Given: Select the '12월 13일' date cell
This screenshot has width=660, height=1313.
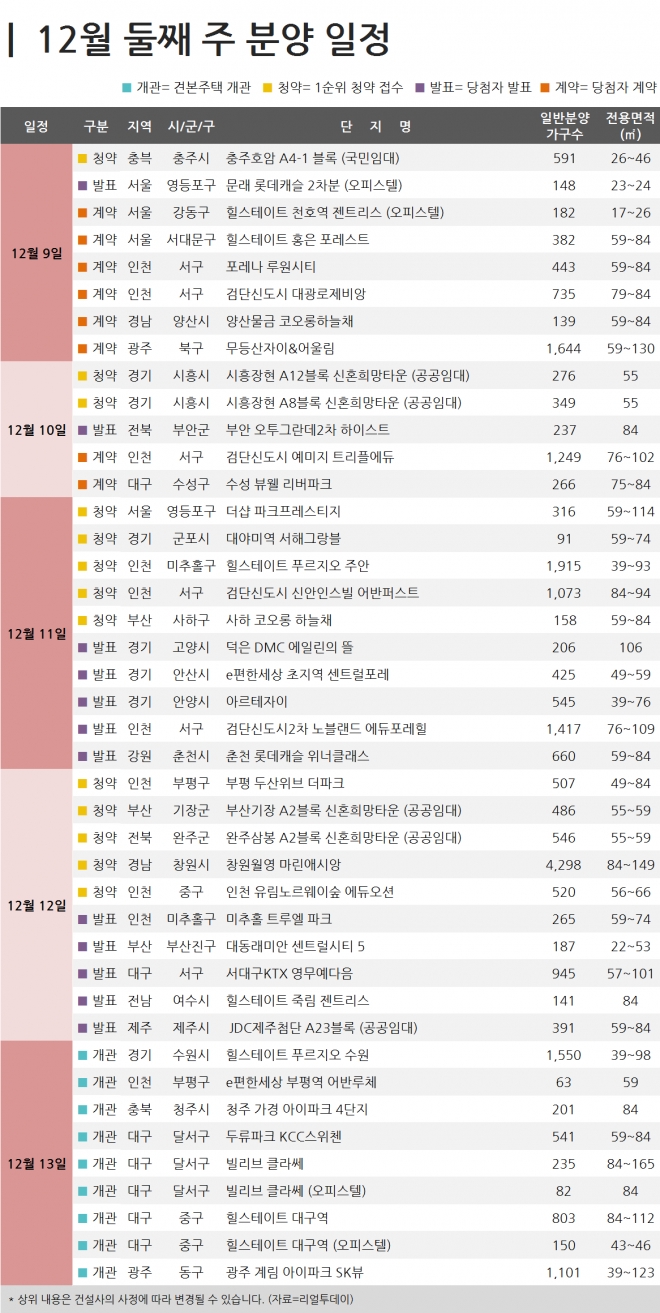Looking at the screenshot, I should point(36,1163).
